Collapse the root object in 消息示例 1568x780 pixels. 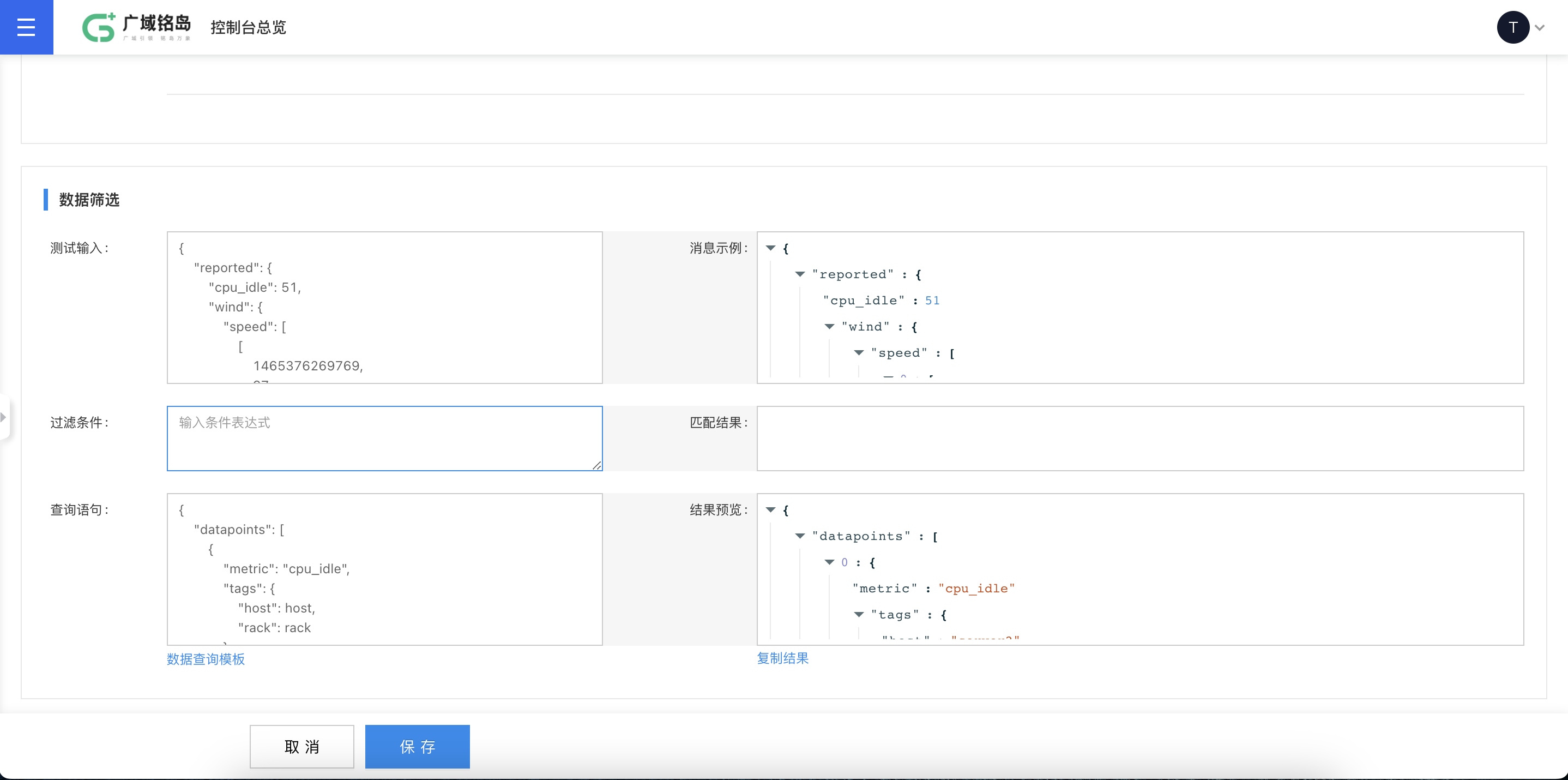click(x=770, y=248)
